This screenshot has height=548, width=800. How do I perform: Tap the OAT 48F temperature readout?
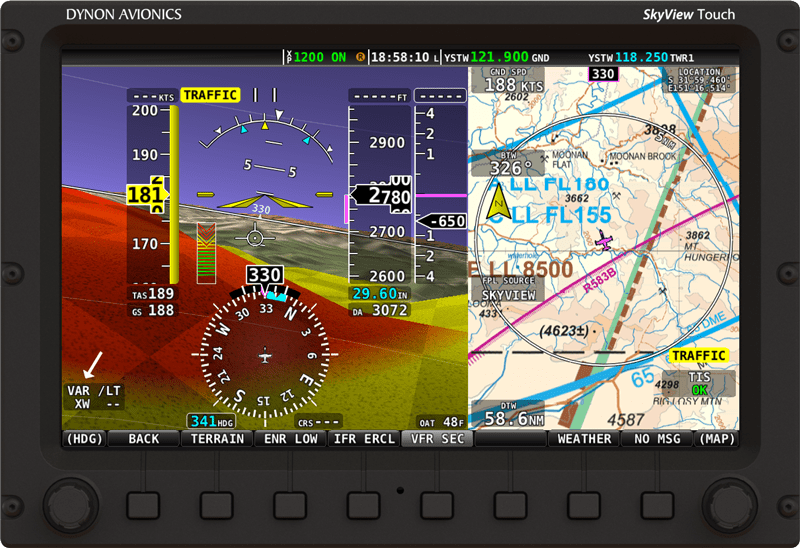[x=441, y=422]
